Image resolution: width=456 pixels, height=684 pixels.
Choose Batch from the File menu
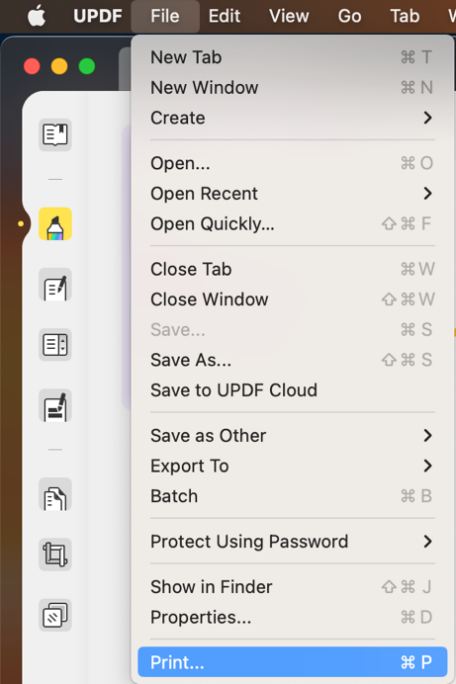coord(292,496)
